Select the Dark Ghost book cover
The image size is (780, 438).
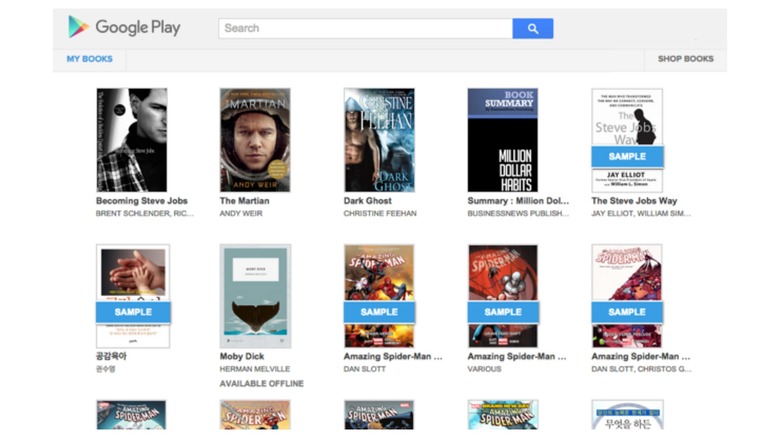379,140
